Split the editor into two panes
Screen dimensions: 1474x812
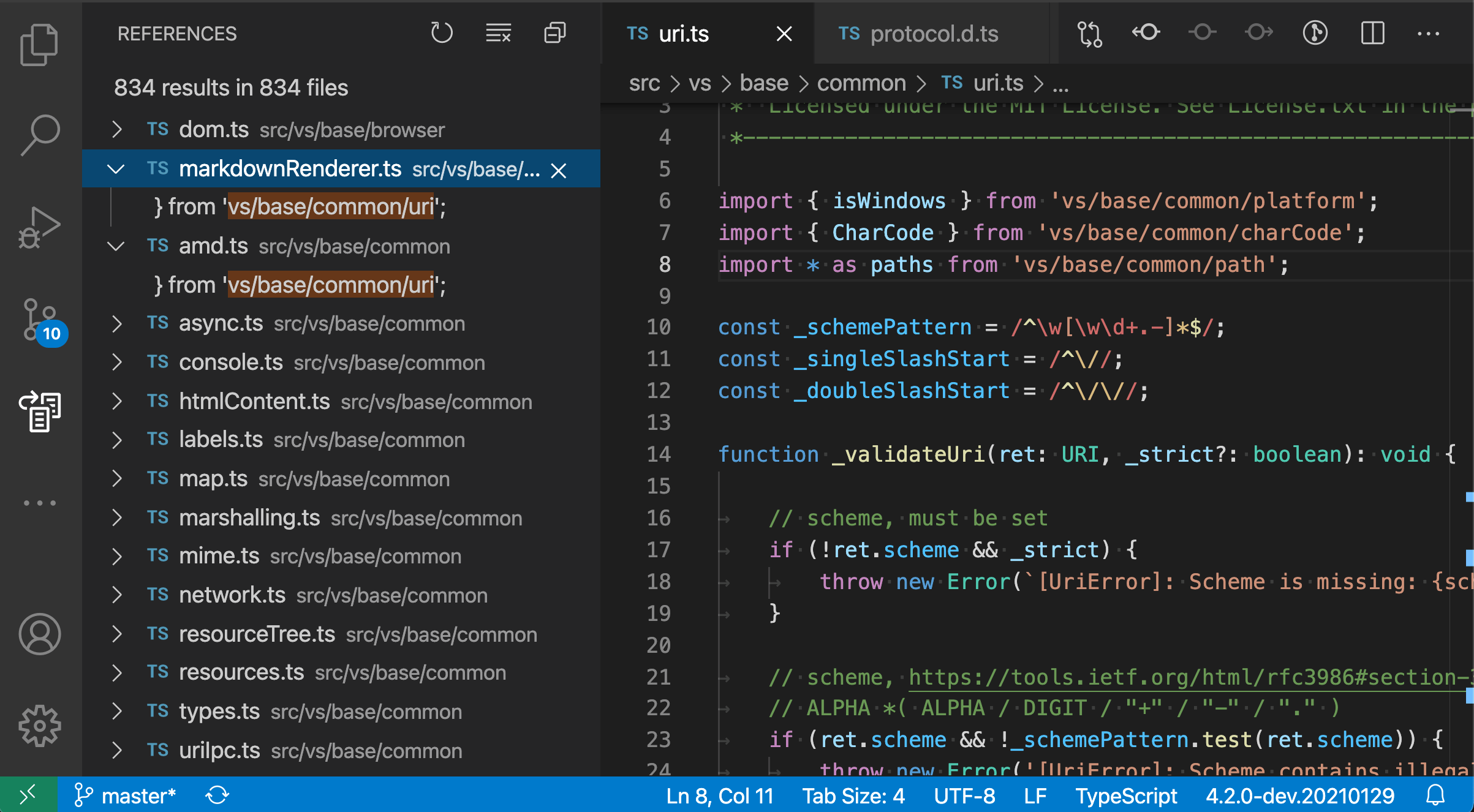point(1372,34)
